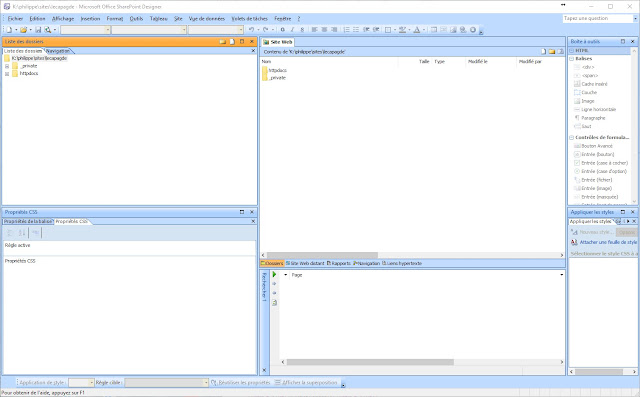Screen dimensions: 640x397
Task: Click the Save diskette toolbar icon
Action: click(38, 30)
